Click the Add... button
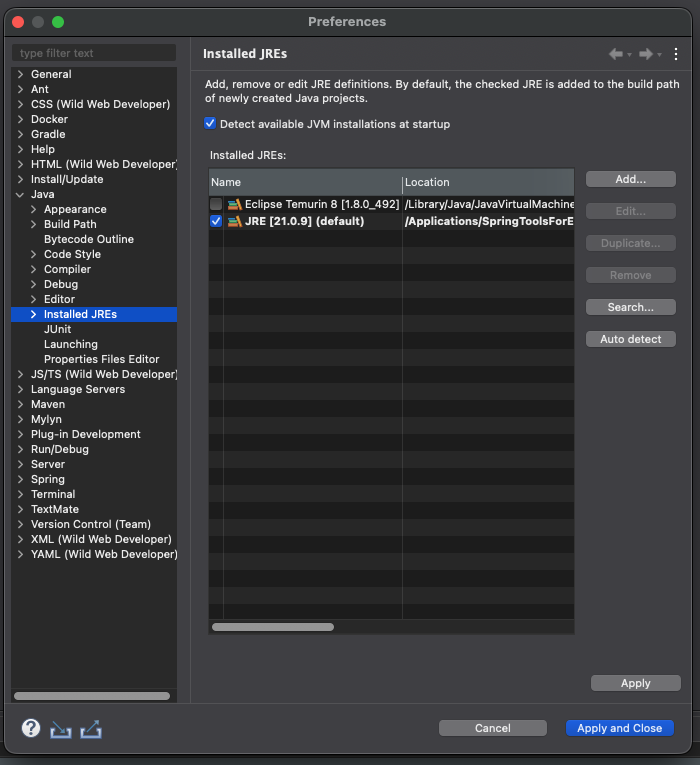This screenshot has width=700, height=765. point(631,179)
